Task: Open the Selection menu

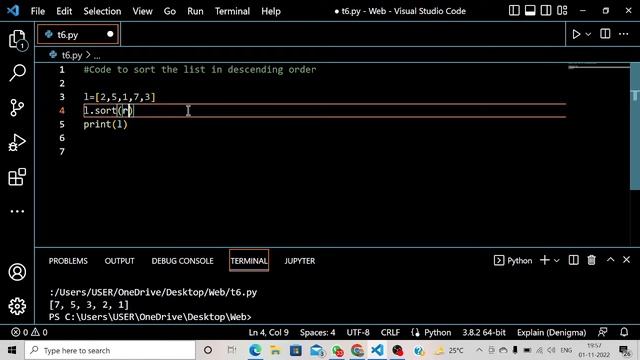Action: (x=102, y=11)
